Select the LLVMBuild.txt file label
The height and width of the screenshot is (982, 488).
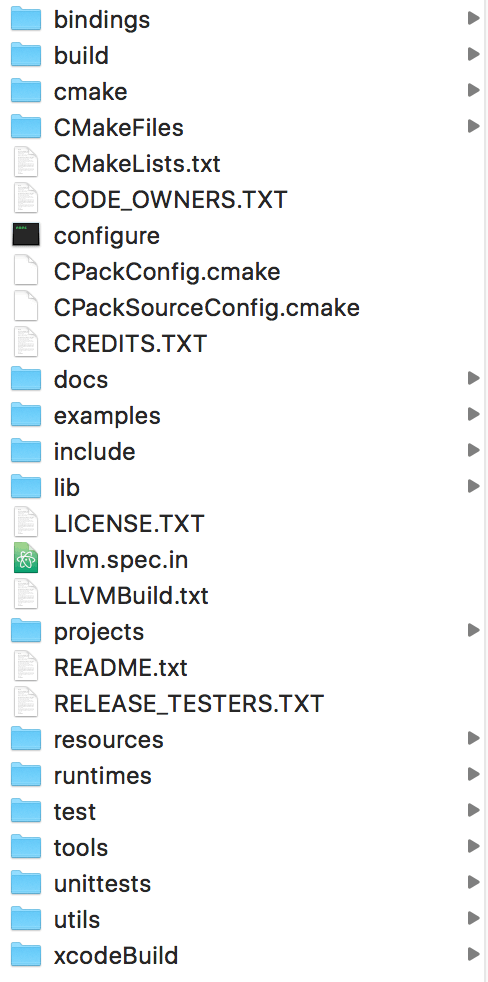point(131,596)
